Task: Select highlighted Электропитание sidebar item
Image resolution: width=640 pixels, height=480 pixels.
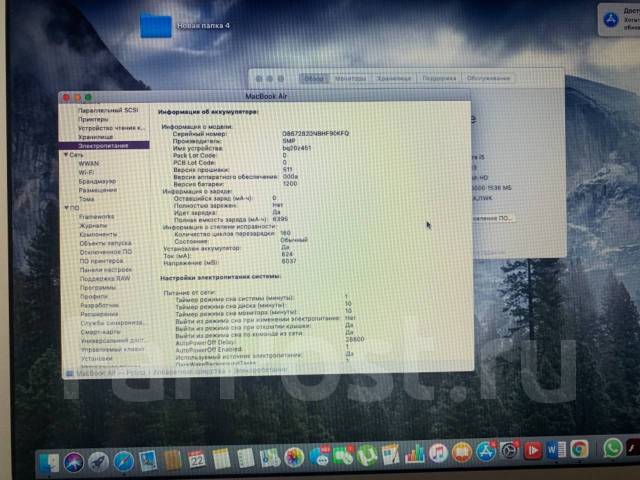Action: pos(104,145)
